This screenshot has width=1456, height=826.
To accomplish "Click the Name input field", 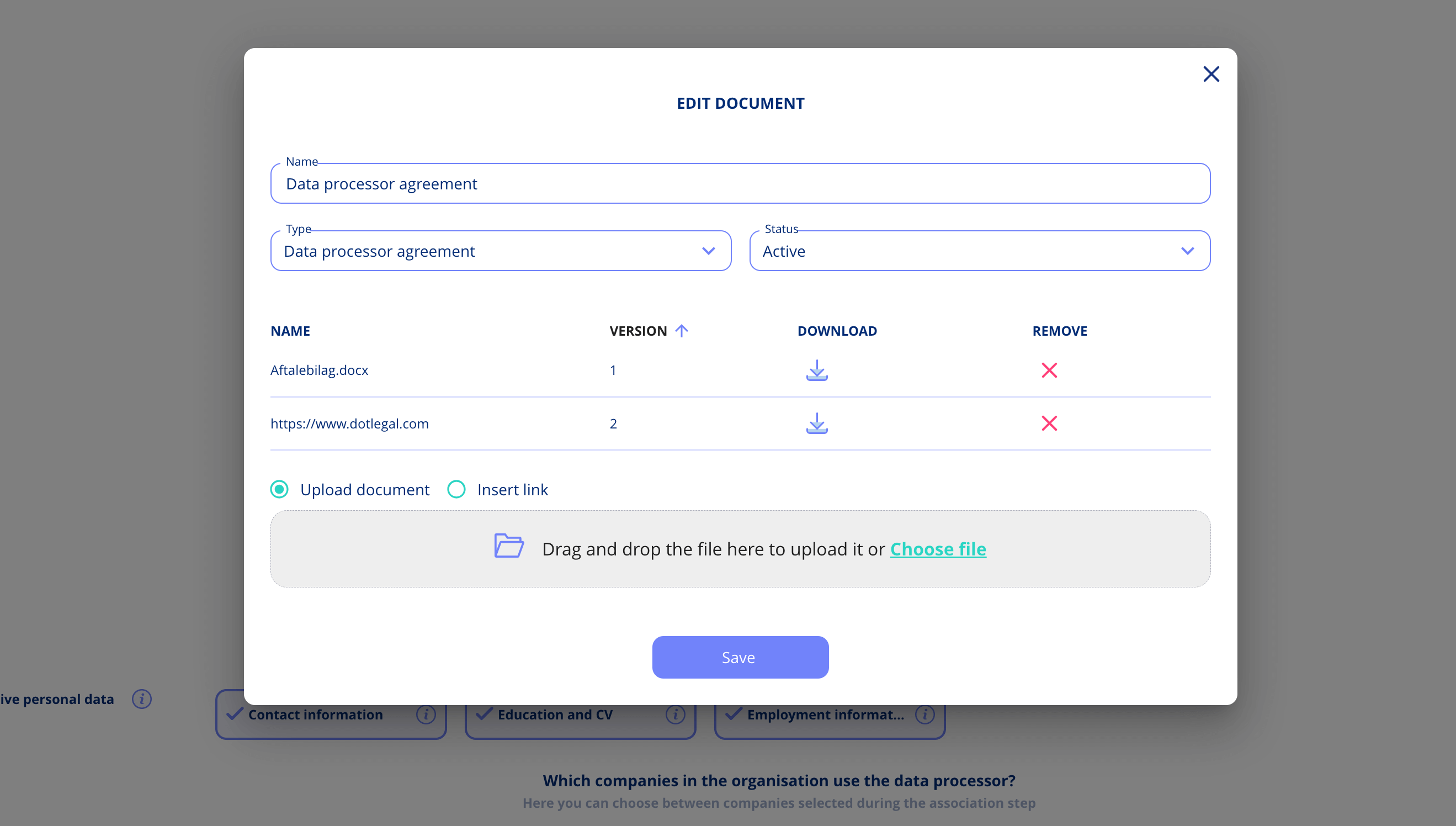I will [740, 183].
